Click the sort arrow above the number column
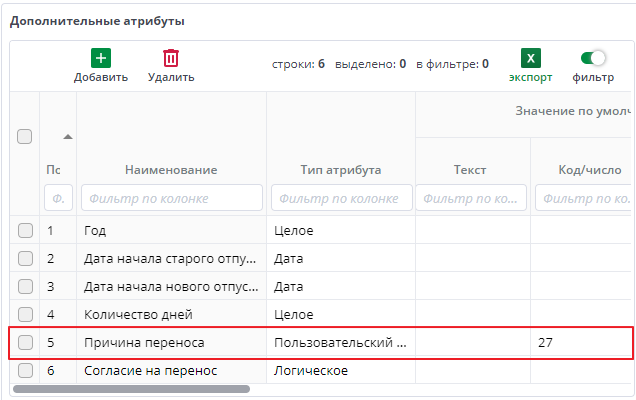Image resolution: width=636 pixels, height=400 pixels. pyautogui.click(x=68, y=136)
